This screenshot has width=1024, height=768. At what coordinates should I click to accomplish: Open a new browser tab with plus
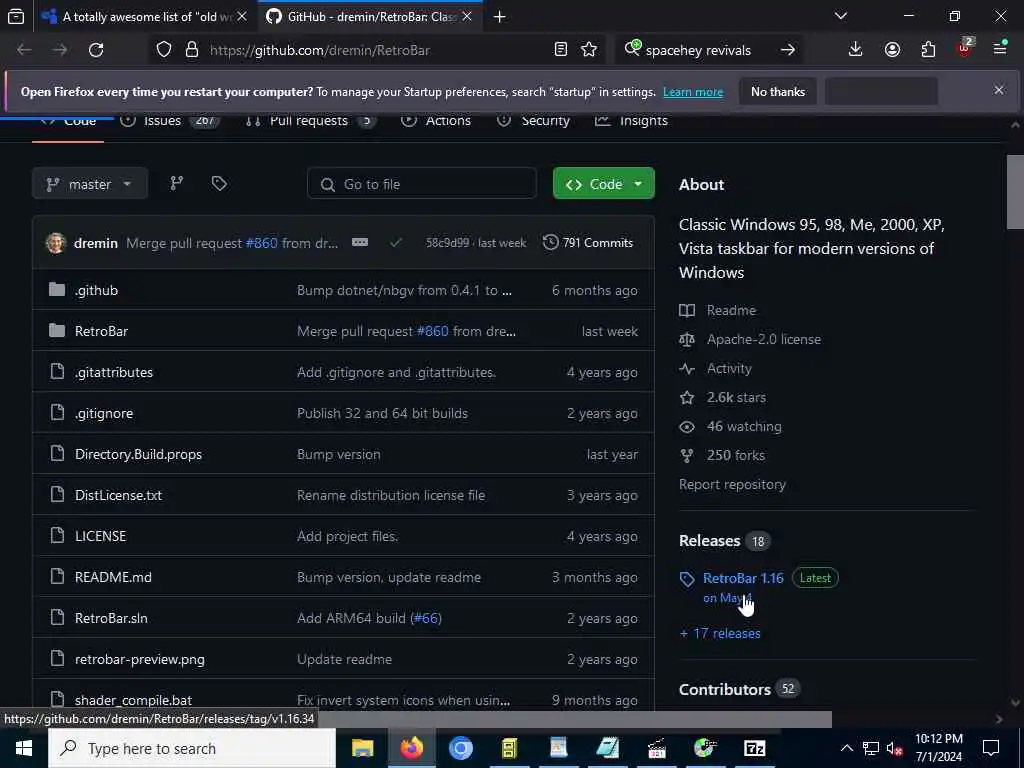tap(500, 17)
